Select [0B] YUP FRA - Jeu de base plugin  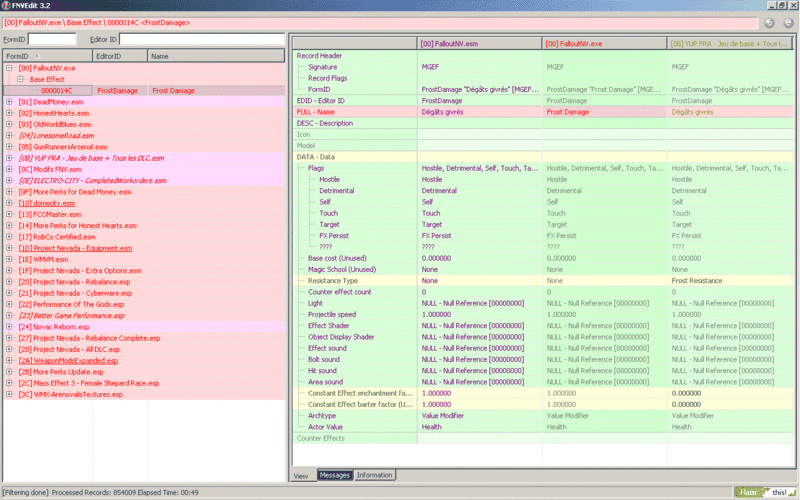91,158
